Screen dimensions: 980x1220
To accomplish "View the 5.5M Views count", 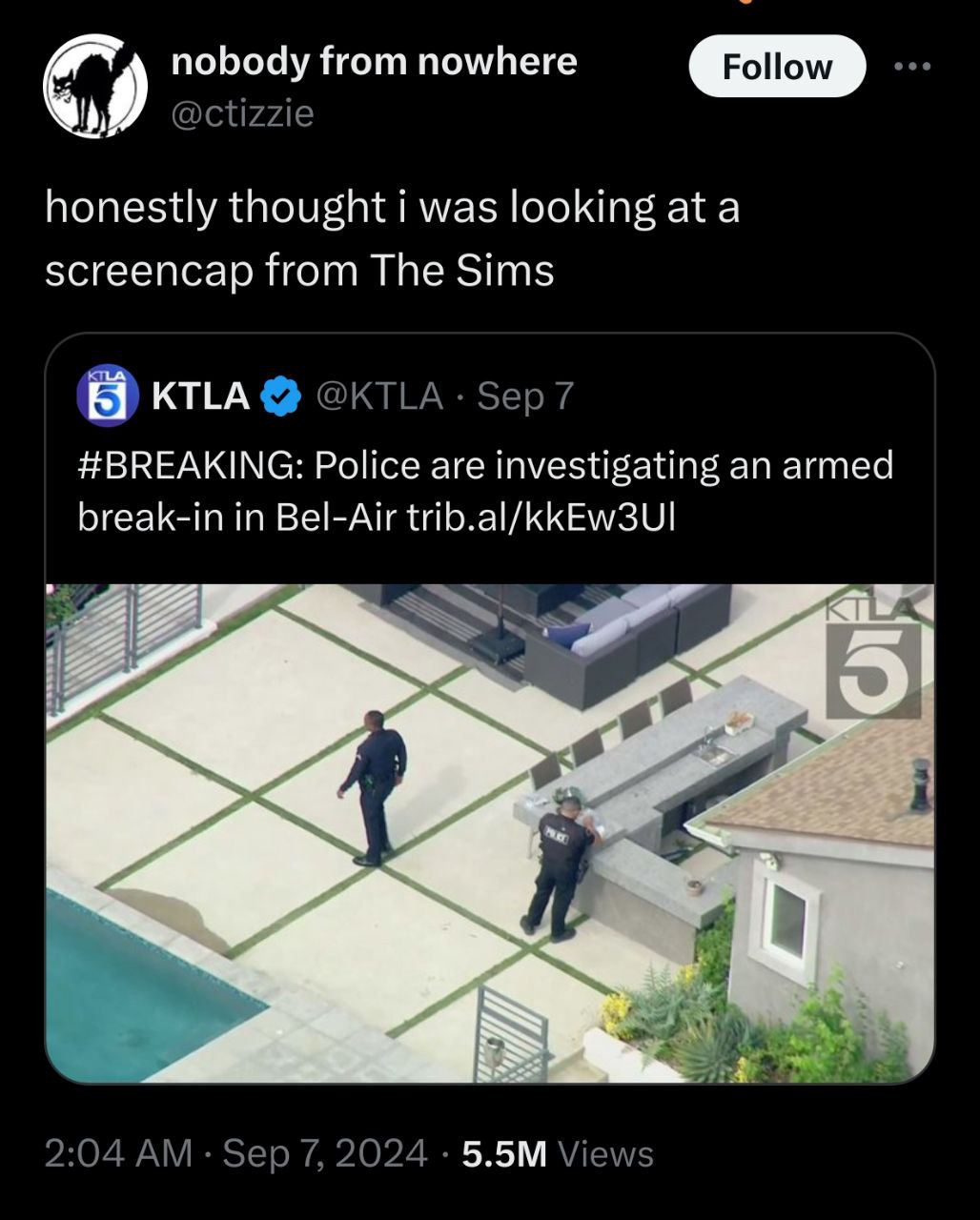I will (558, 1154).
